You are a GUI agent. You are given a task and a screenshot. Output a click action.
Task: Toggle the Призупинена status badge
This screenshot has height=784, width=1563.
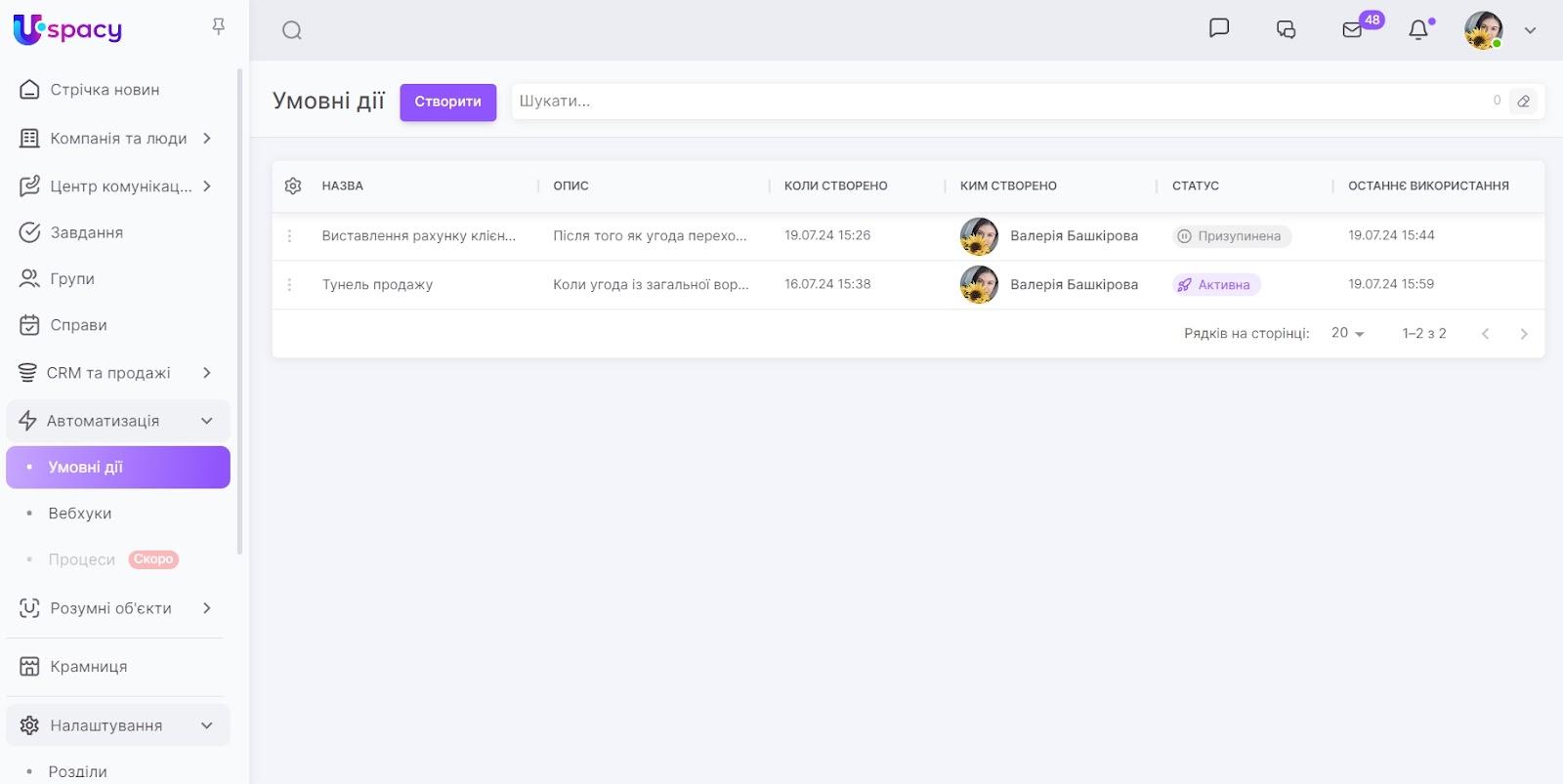click(1231, 236)
